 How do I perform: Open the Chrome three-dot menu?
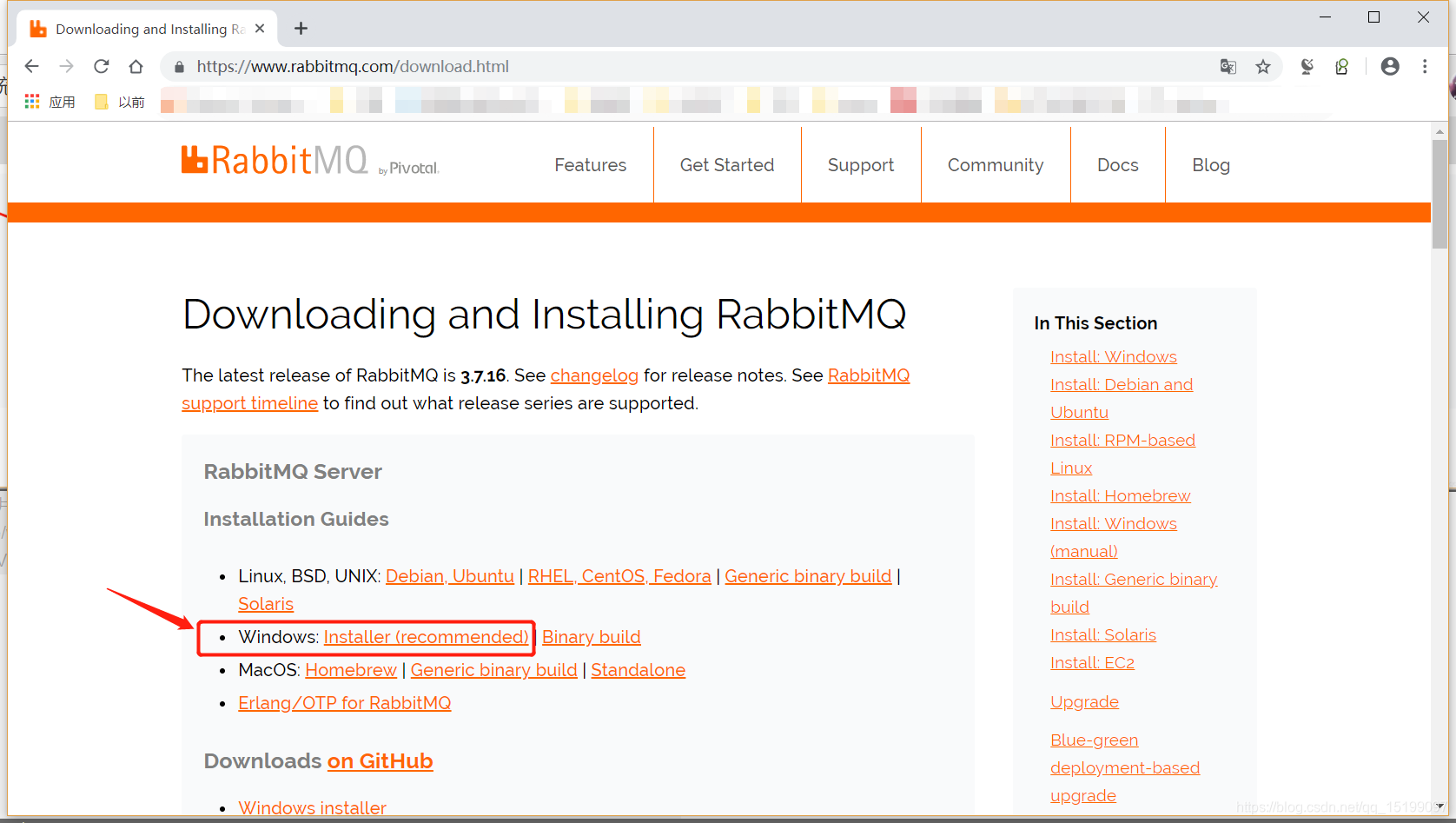click(x=1425, y=66)
